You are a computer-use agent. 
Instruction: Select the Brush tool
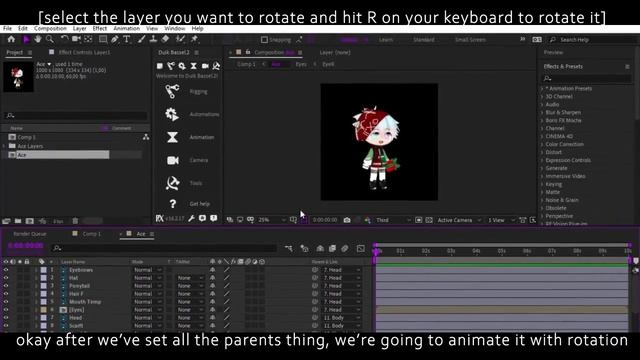142,39
